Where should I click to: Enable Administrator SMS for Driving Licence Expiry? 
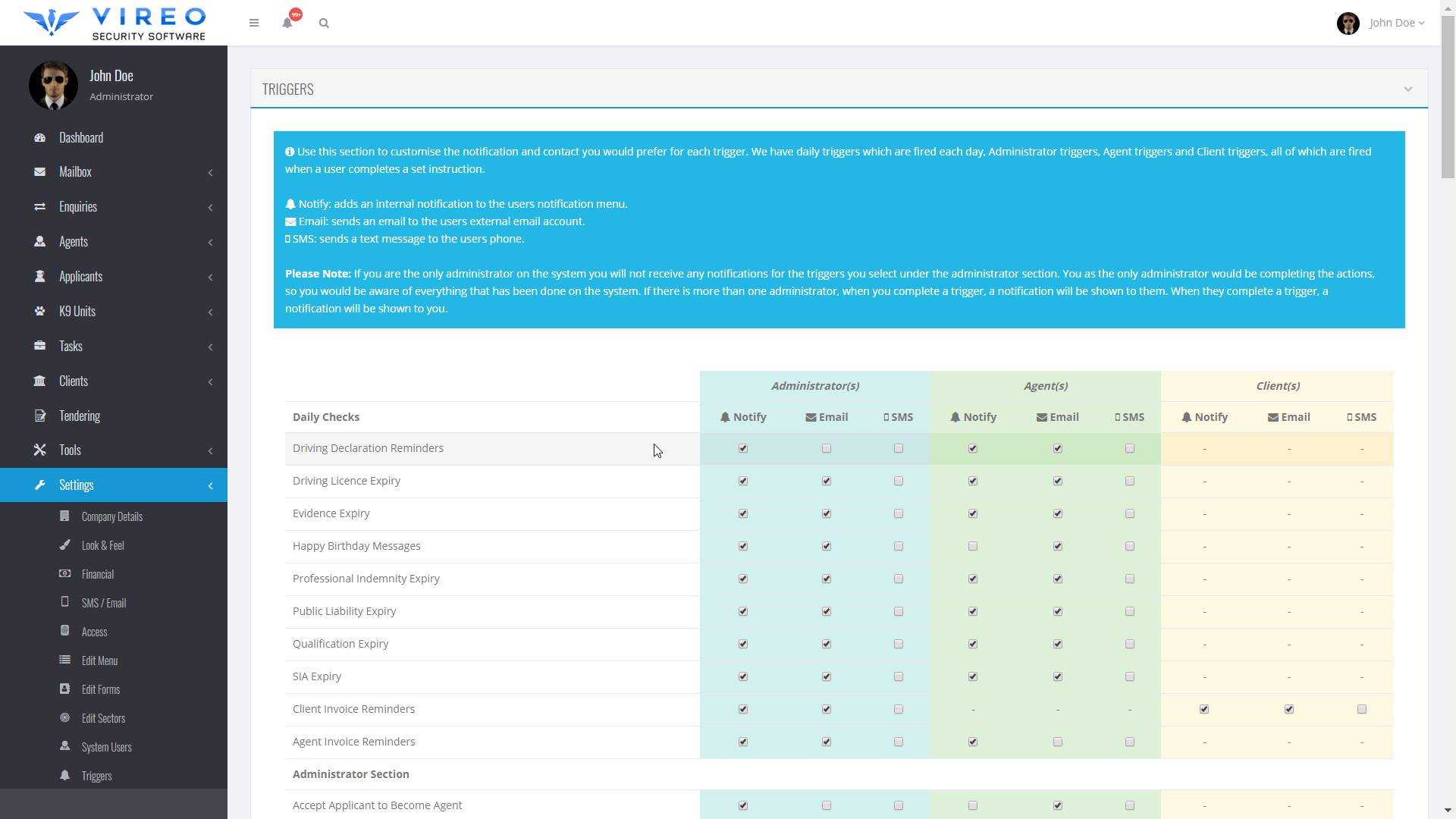coord(899,480)
